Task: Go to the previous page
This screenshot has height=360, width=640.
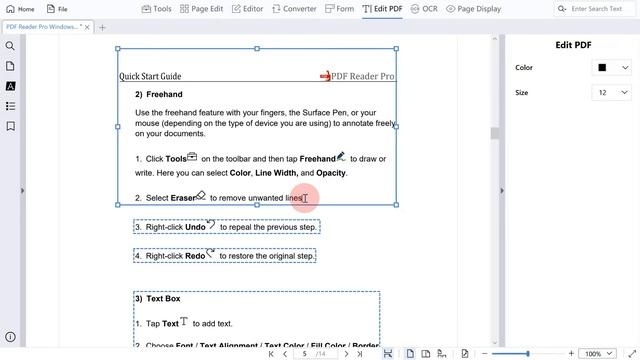Action: (x=285, y=354)
